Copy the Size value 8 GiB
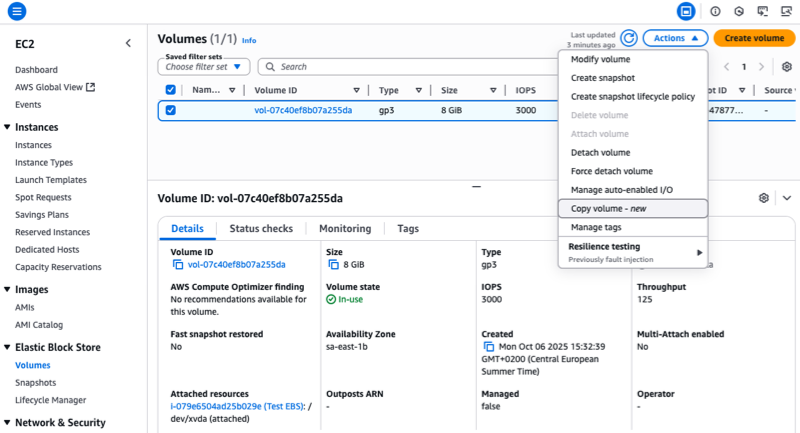Image resolution: width=800 pixels, height=433 pixels. 333,265
